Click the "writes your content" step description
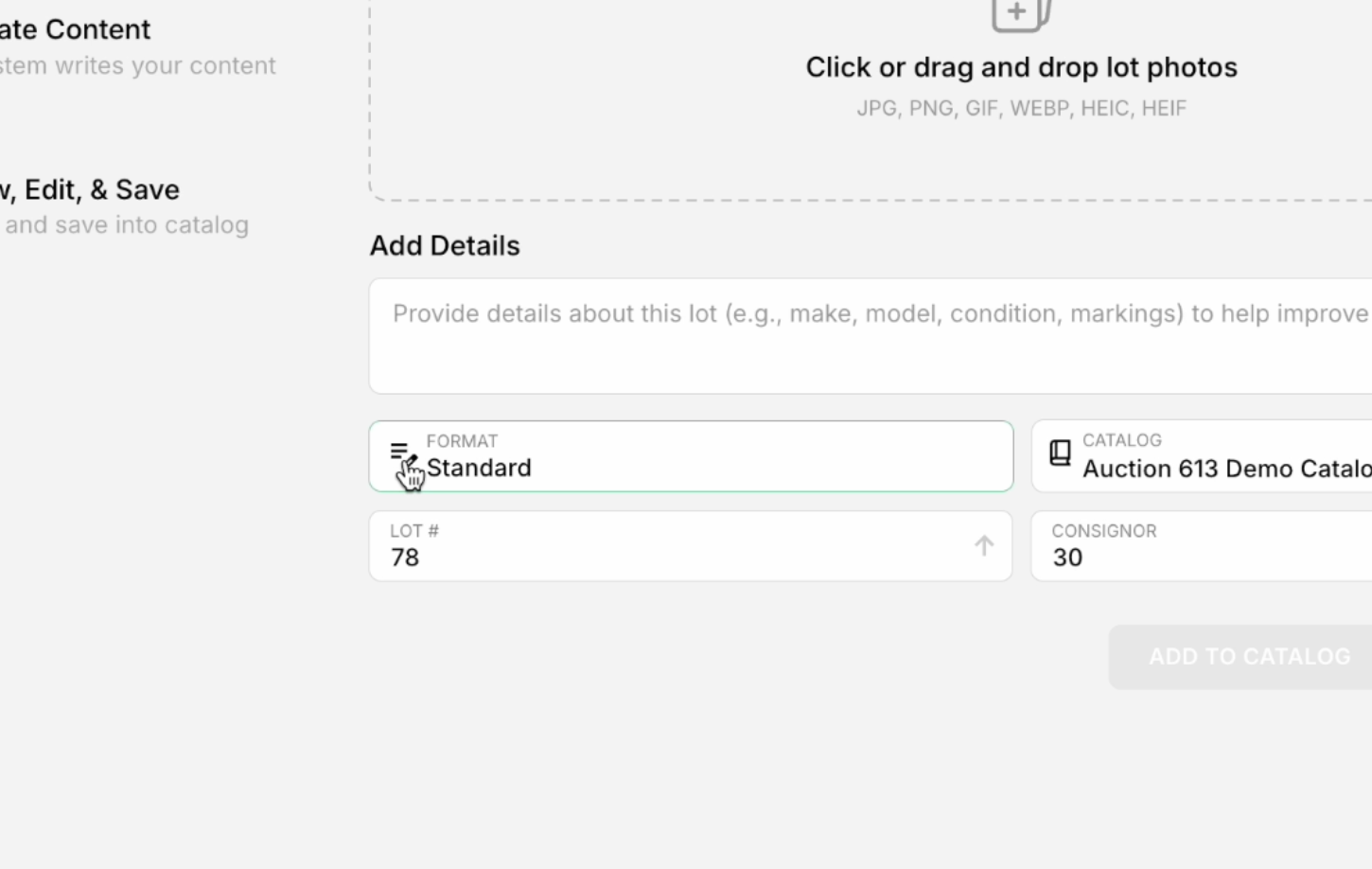Screen dimensions: 1372x869 [x=138, y=65]
